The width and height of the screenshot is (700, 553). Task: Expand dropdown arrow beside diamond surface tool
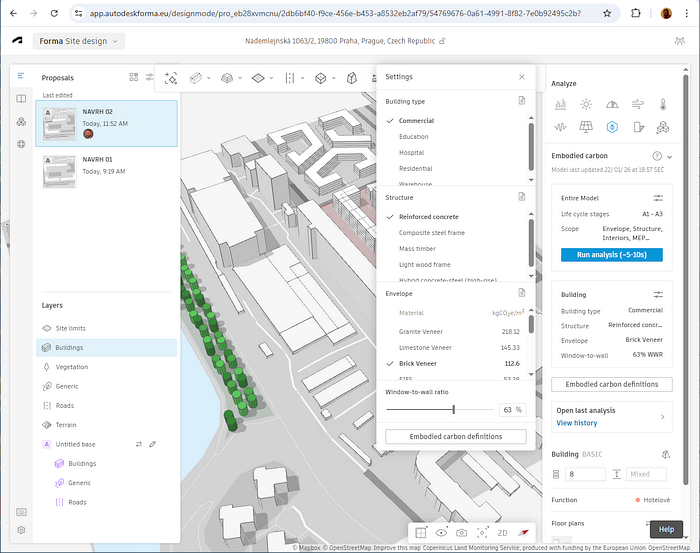tap(271, 79)
